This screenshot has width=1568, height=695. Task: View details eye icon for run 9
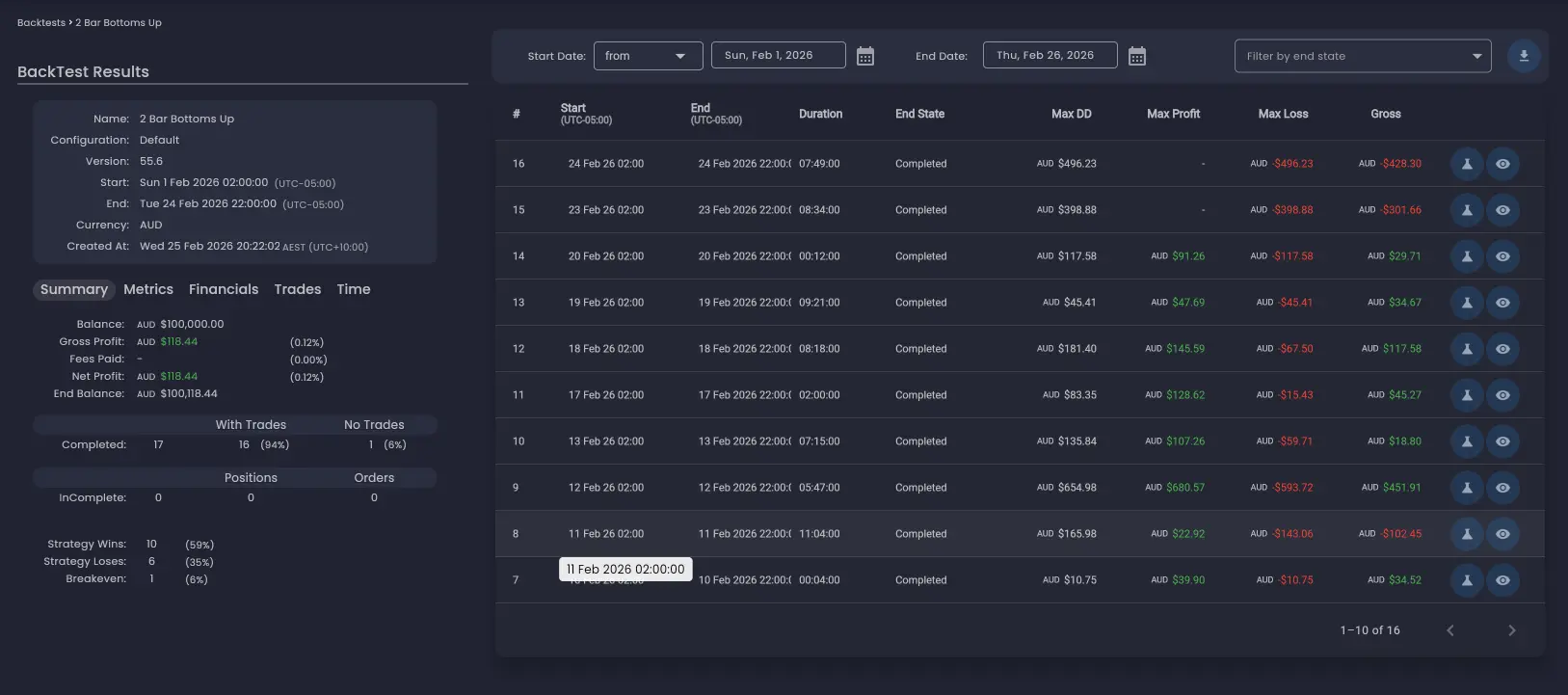(1502, 488)
